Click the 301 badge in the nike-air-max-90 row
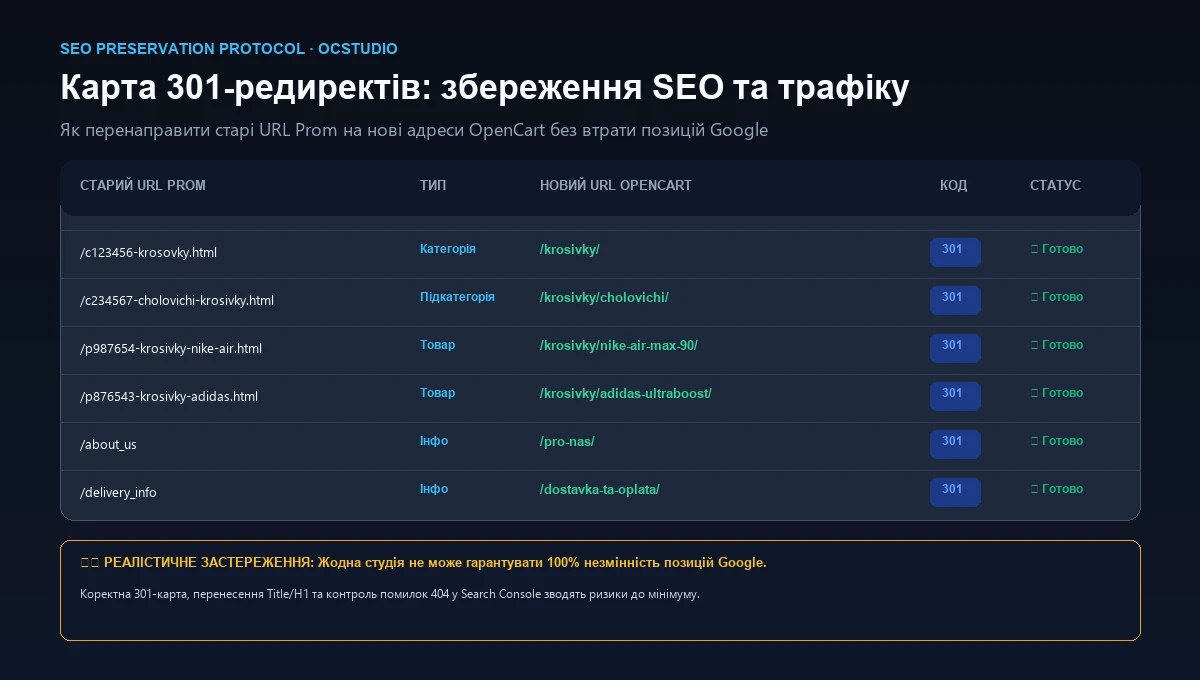Image resolution: width=1200 pixels, height=680 pixels. tap(955, 348)
